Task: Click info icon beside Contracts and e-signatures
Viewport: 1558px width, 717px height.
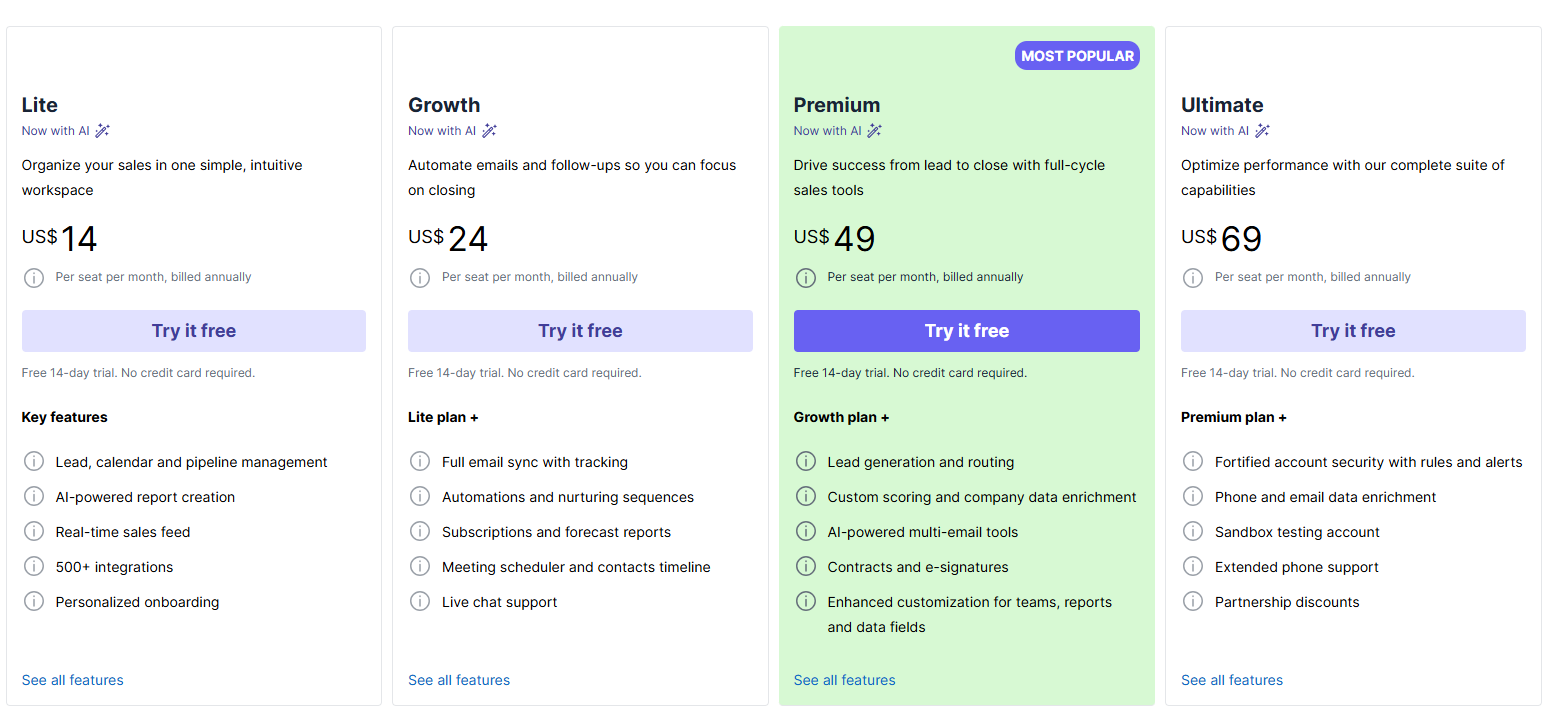Action: (x=806, y=567)
